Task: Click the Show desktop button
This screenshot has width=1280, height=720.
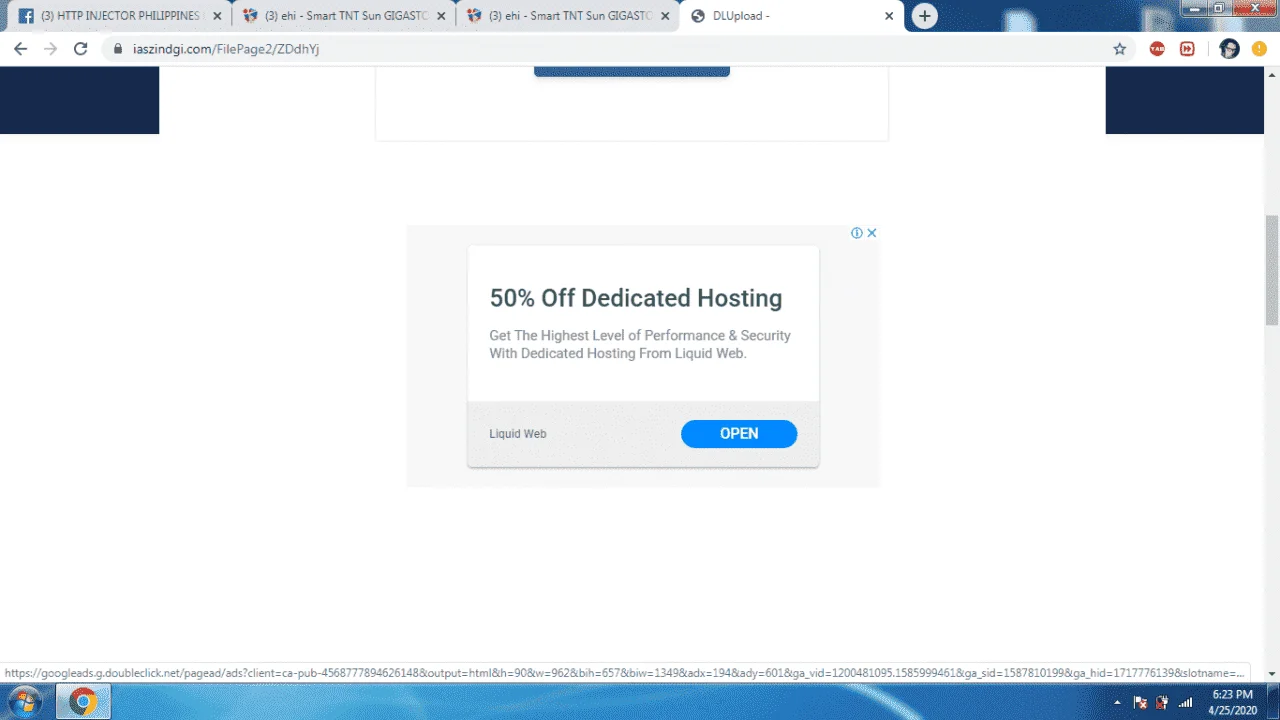Action: tap(1272, 702)
